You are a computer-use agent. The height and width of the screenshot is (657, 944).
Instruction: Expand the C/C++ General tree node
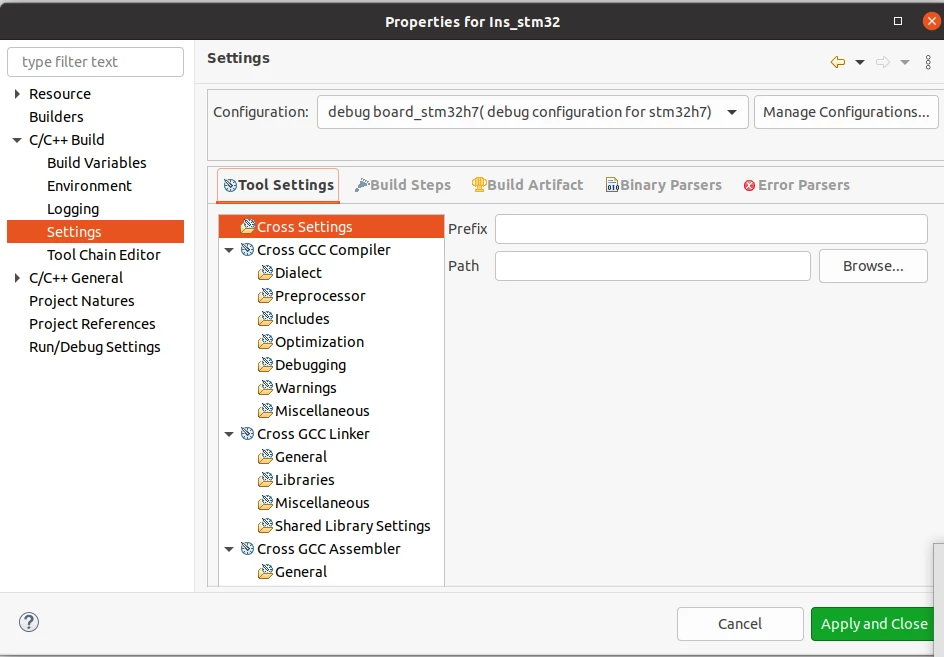tap(17, 278)
